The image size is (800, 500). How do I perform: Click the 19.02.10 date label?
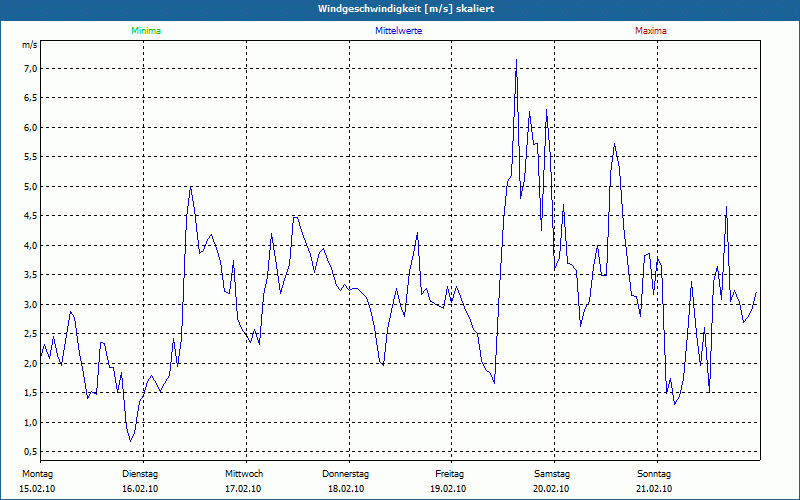point(448,489)
